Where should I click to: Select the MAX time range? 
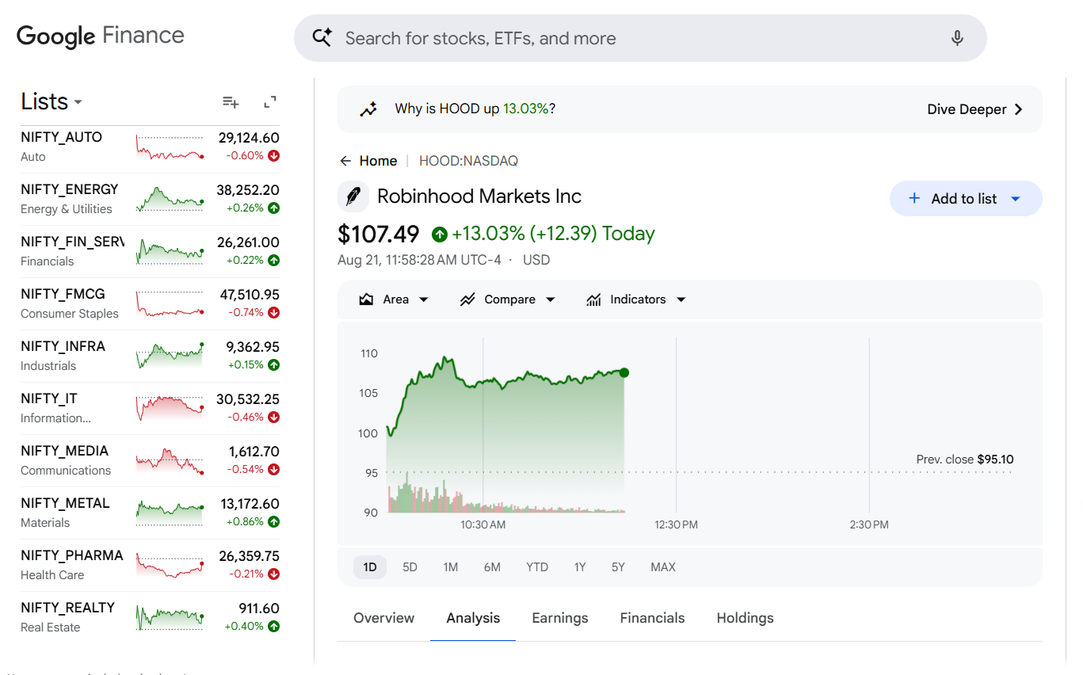tap(662, 567)
